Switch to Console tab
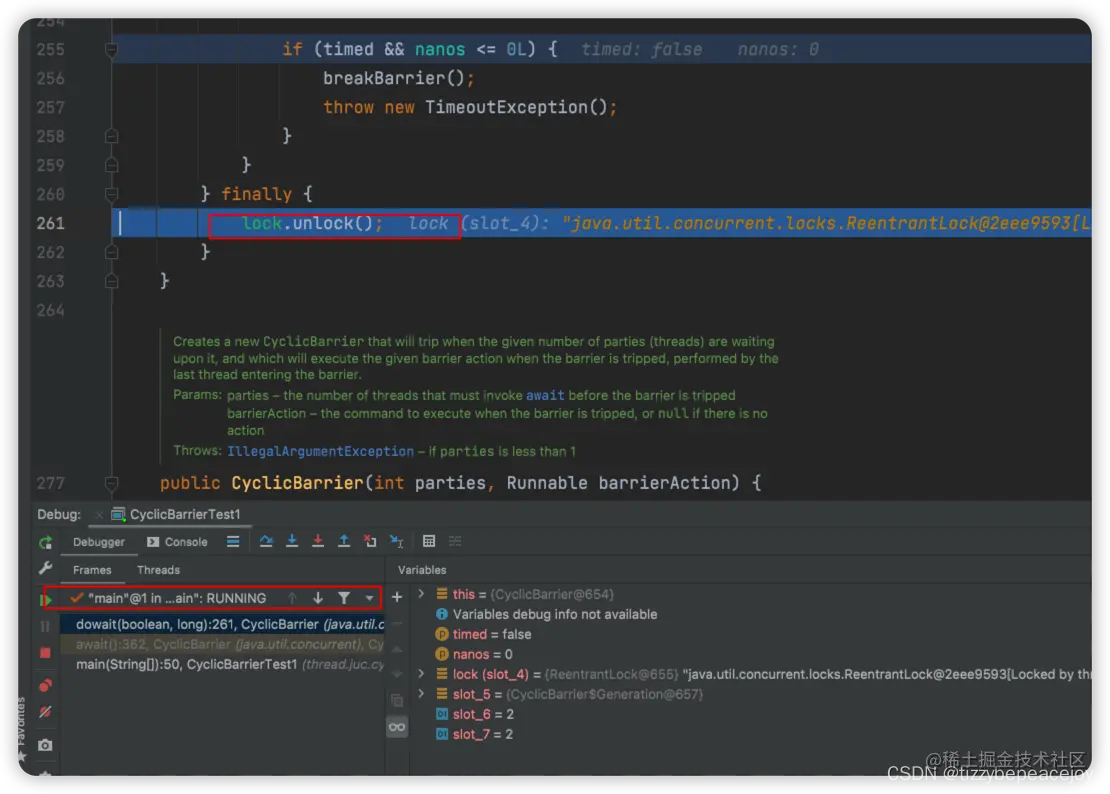Image resolution: width=1110 pixels, height=794 pixels. (x=178, y=542)
